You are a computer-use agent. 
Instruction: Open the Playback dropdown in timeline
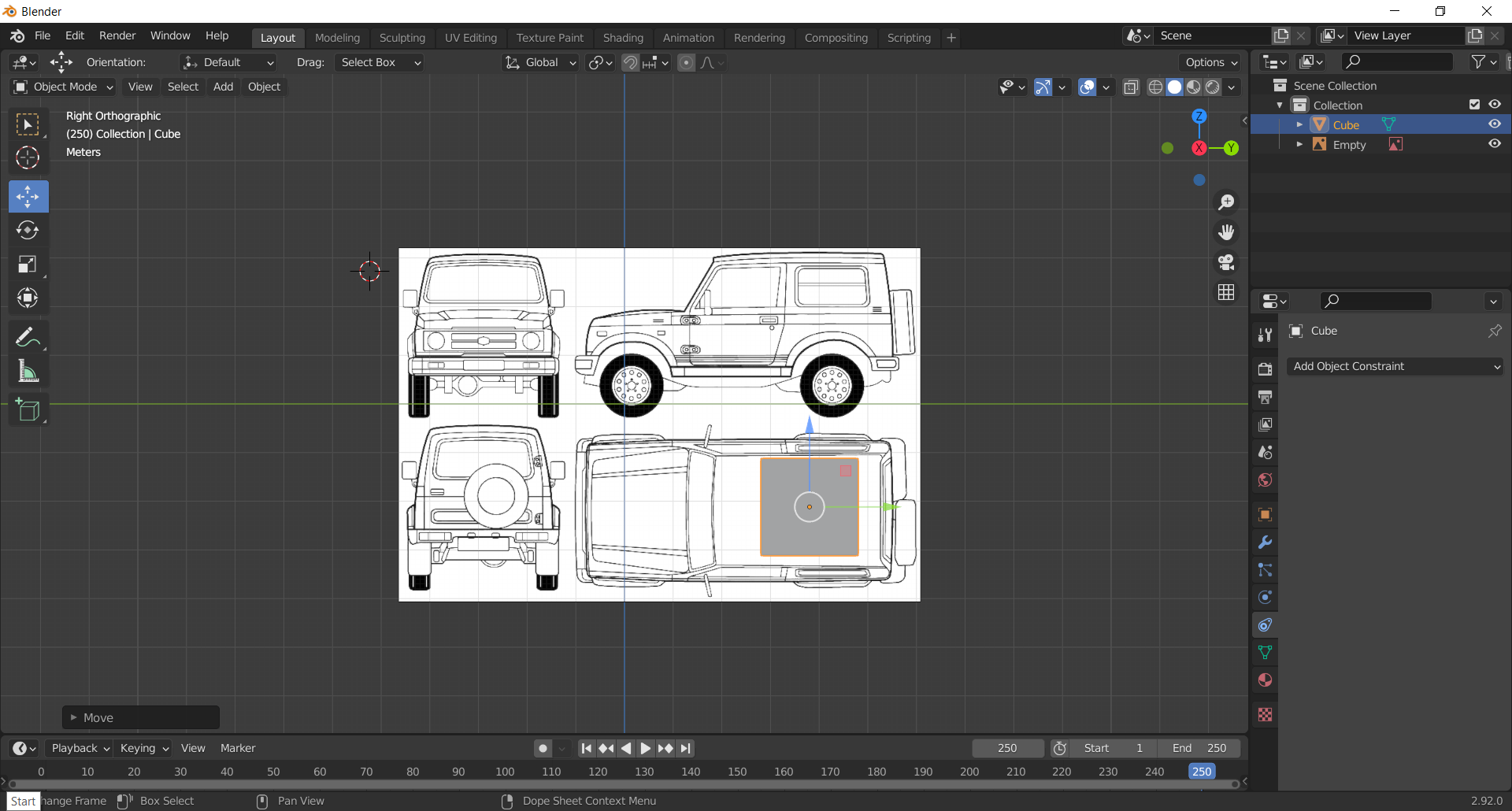click(80, 748)
